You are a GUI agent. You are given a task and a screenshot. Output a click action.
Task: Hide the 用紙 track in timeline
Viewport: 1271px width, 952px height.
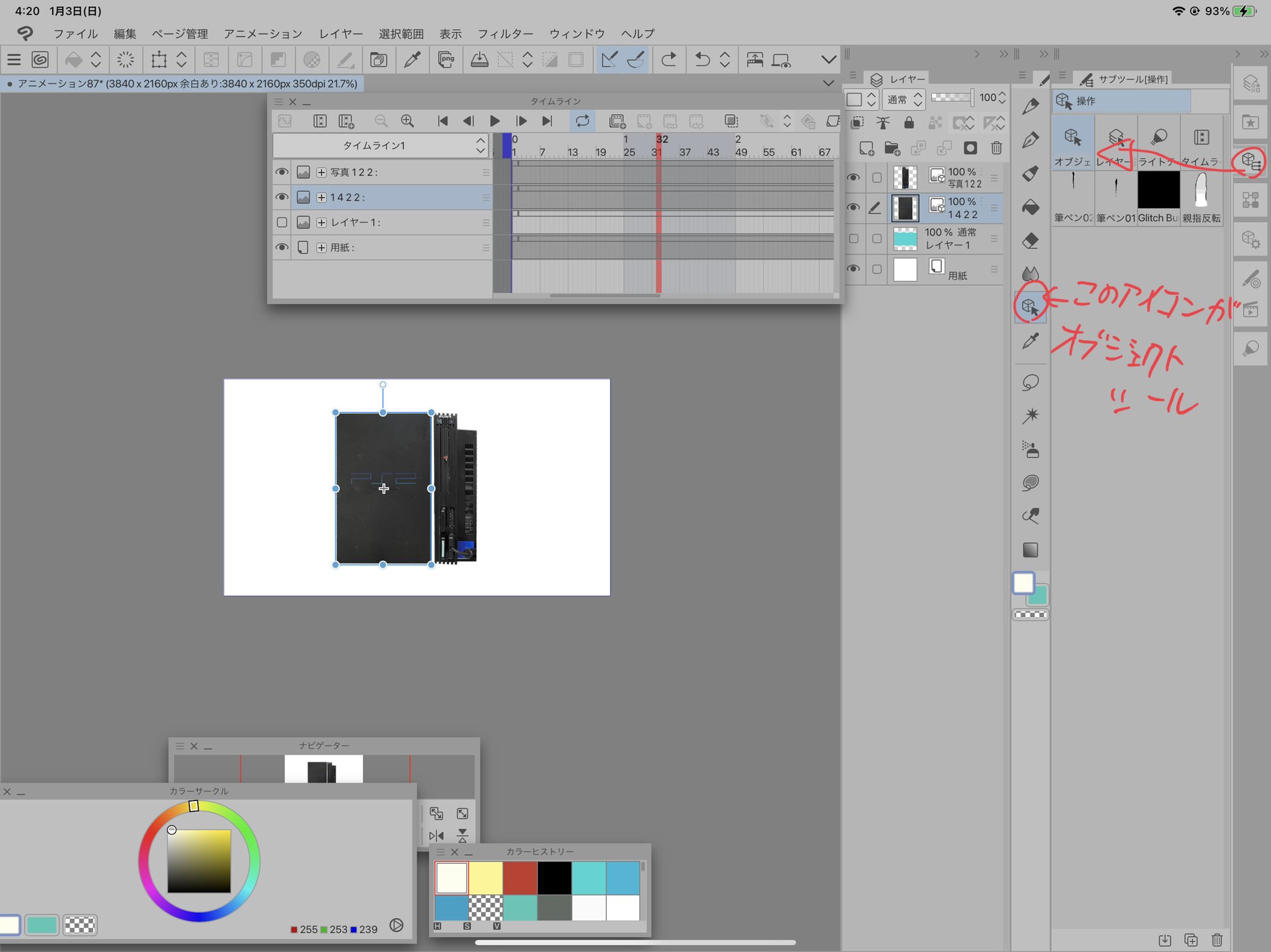(282, 247)
